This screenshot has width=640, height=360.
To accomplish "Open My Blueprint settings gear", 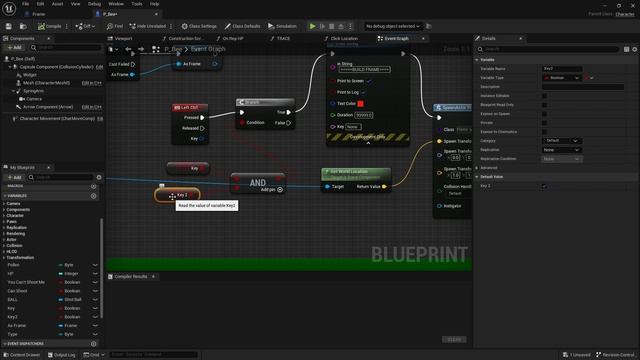I will 99,177.
